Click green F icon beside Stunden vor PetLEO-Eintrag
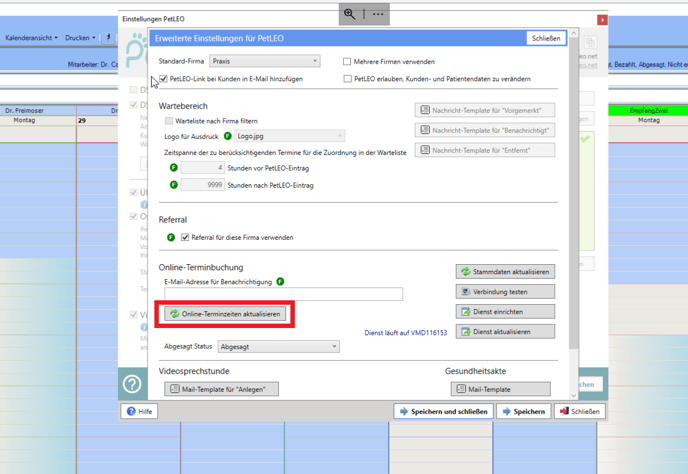This screenshot has height=474, width=688. [x=174, y=168]
